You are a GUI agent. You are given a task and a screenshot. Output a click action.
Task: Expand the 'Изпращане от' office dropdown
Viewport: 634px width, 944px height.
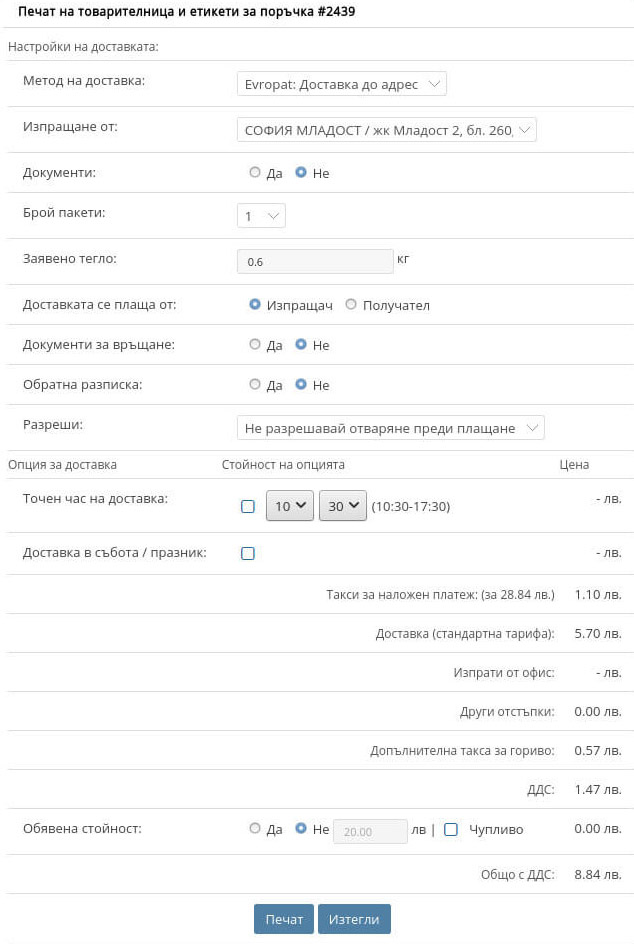point(386,130)
